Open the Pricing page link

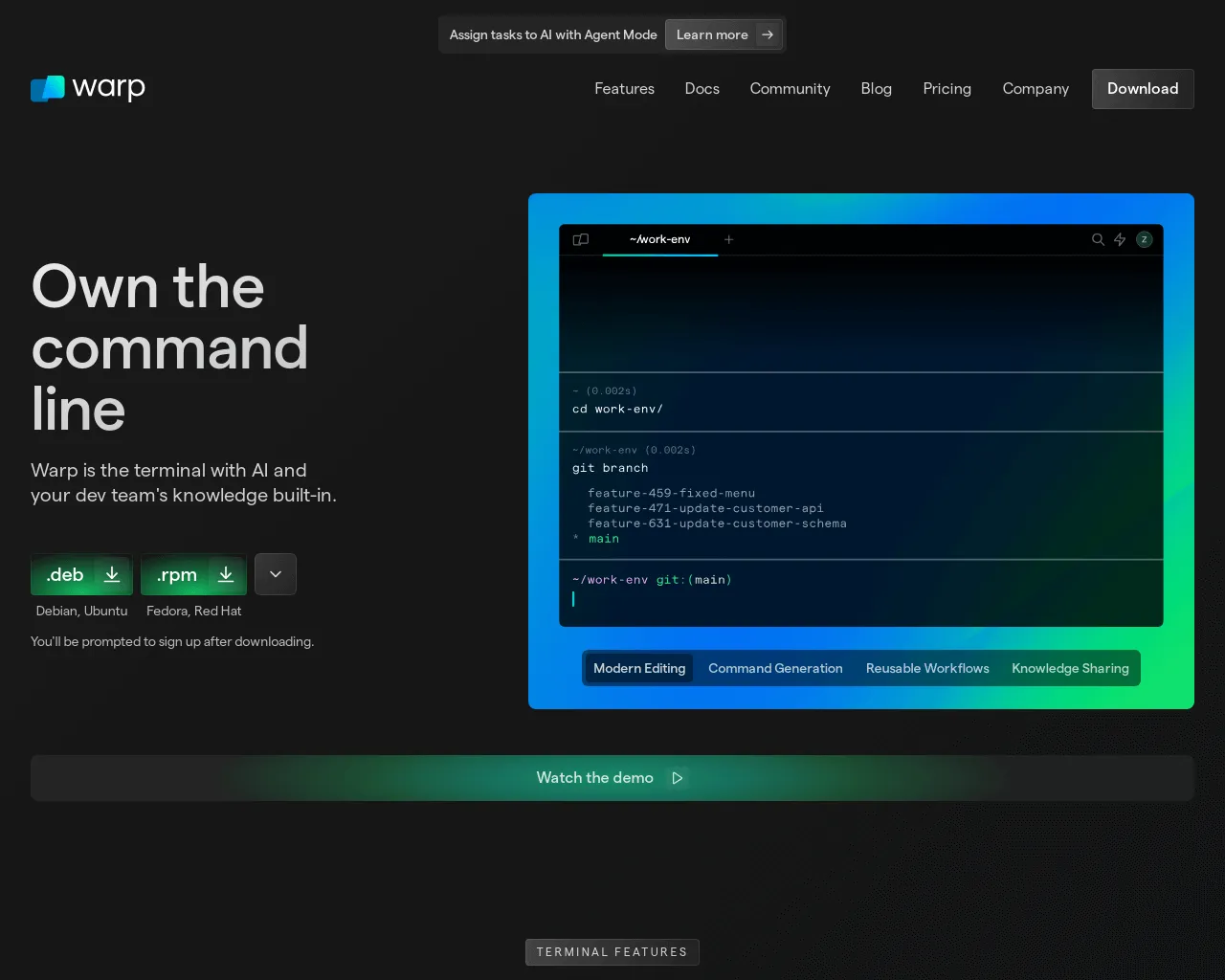click(x=947, y=88)
